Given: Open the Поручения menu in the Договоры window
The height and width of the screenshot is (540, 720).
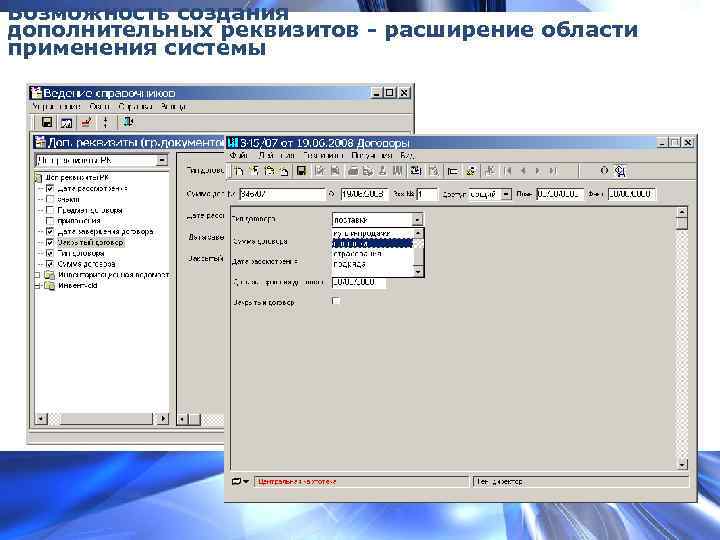Looking at the screenshot, I should click(x=371, y=156).
